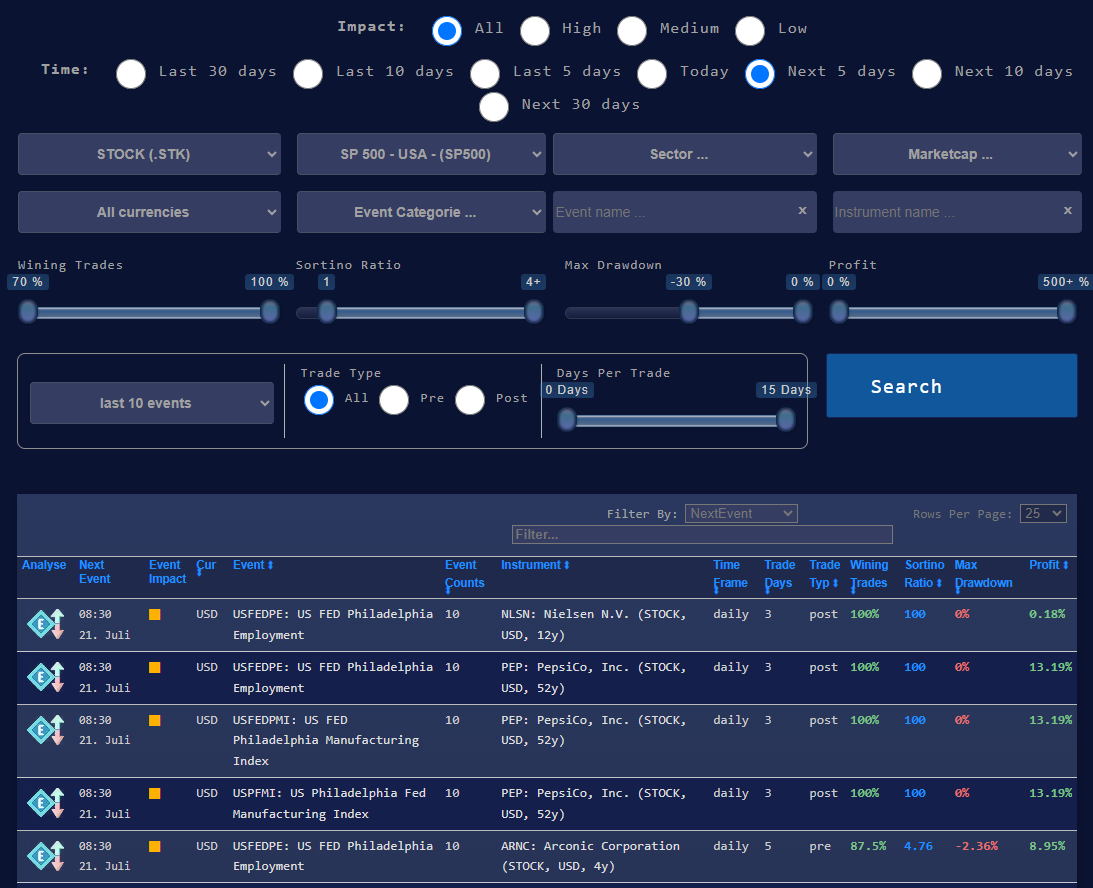Enable the Pre trade type option

click(x=394, y=400)
